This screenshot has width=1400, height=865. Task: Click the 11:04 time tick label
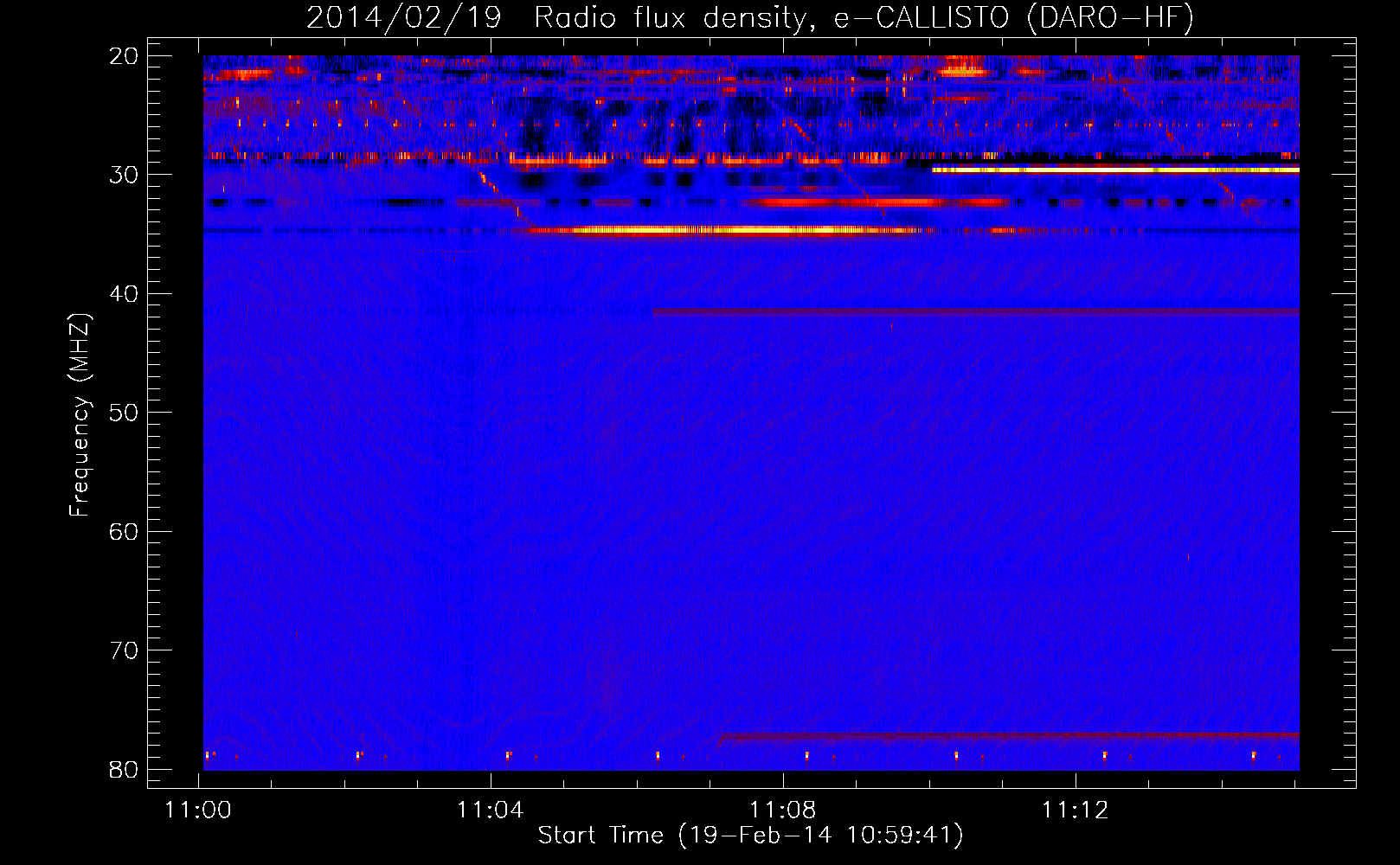[491, 811]
